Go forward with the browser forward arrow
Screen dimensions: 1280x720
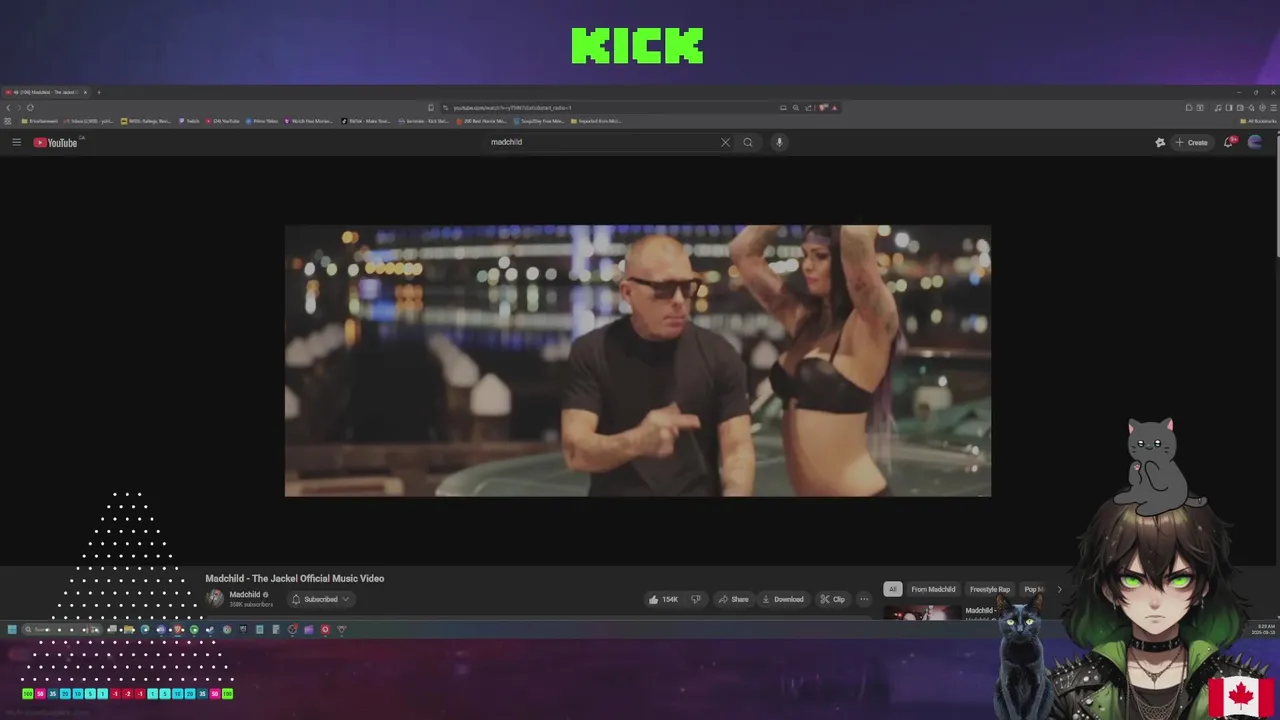(x=19, y=107)
